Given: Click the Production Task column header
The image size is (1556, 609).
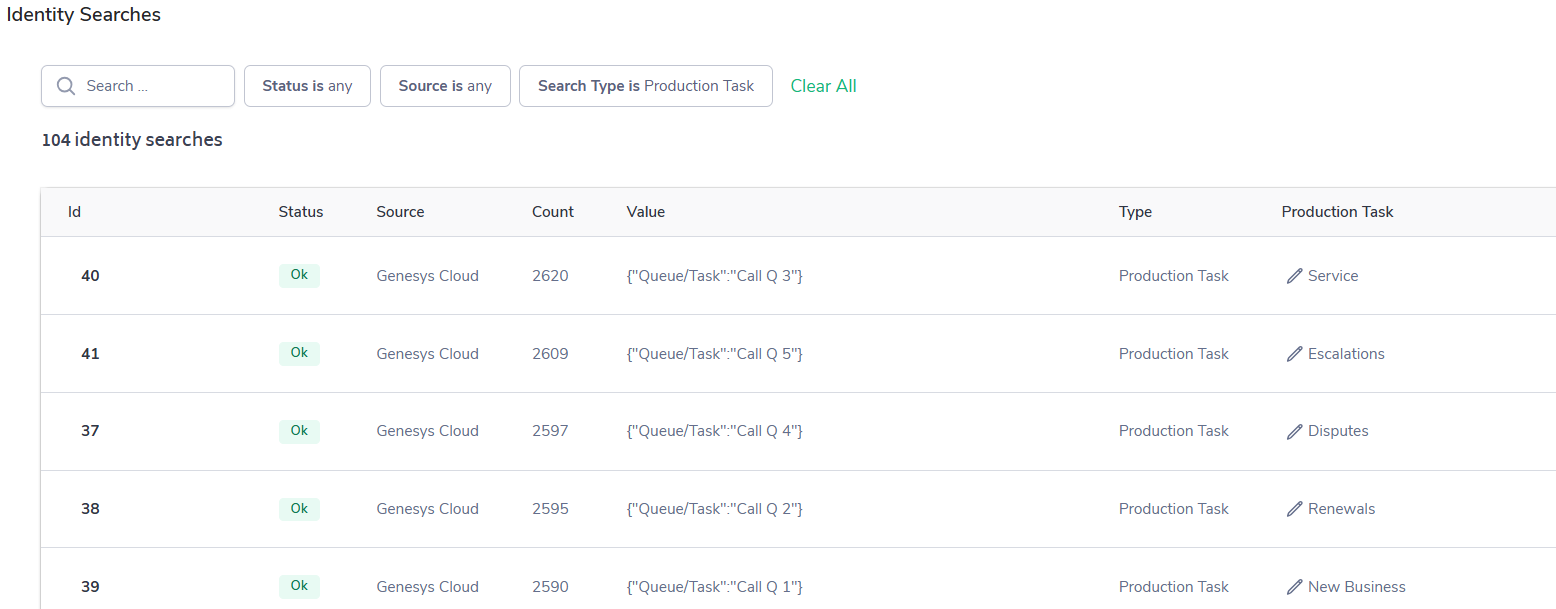Looking at the screenshot, I should pos(1337,212).
